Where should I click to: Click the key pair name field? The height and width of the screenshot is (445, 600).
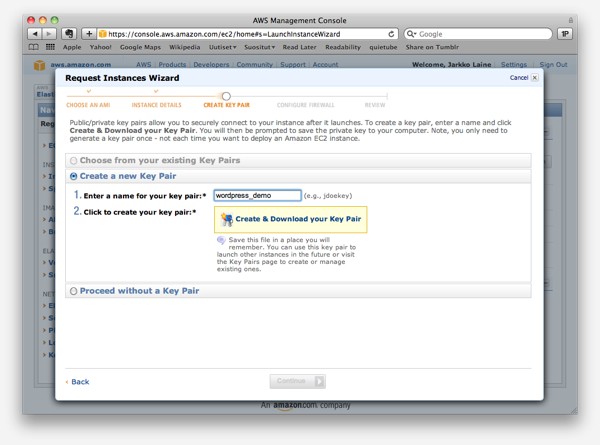click(258, 196)
